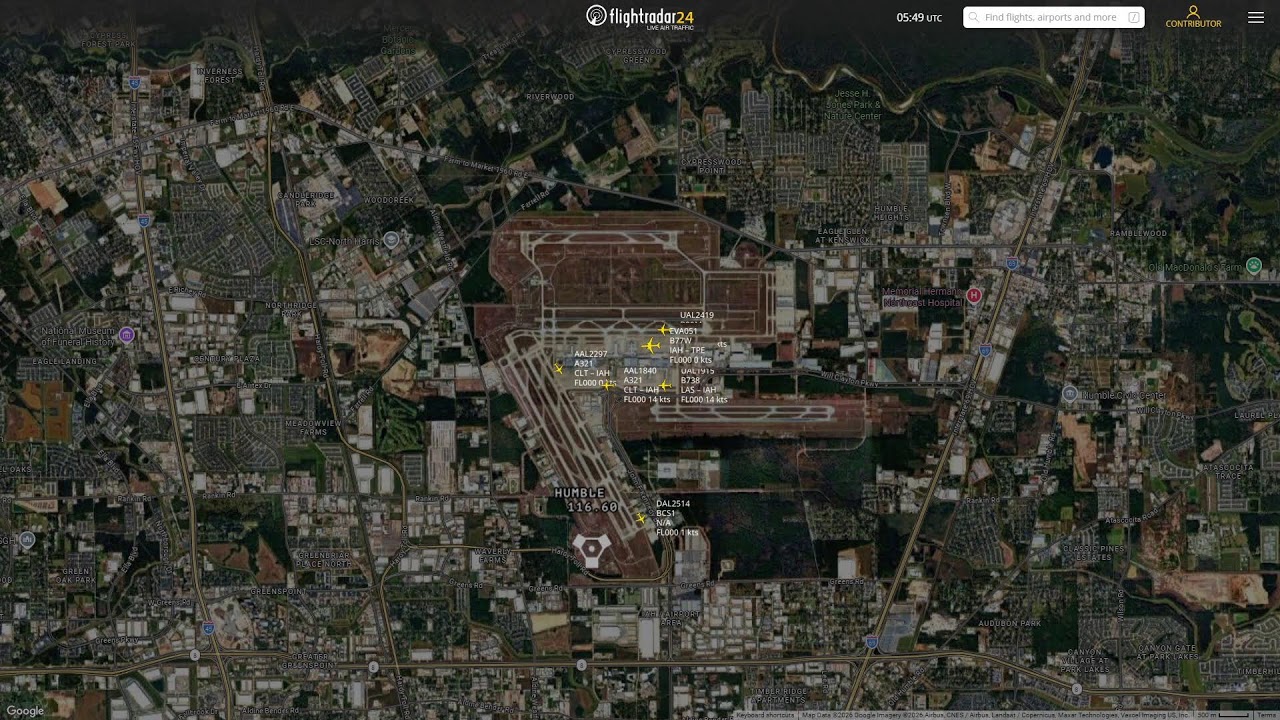The image size is (1280, 720).
Task: Open the Contributor account menu
Action: pos(1193,16)
